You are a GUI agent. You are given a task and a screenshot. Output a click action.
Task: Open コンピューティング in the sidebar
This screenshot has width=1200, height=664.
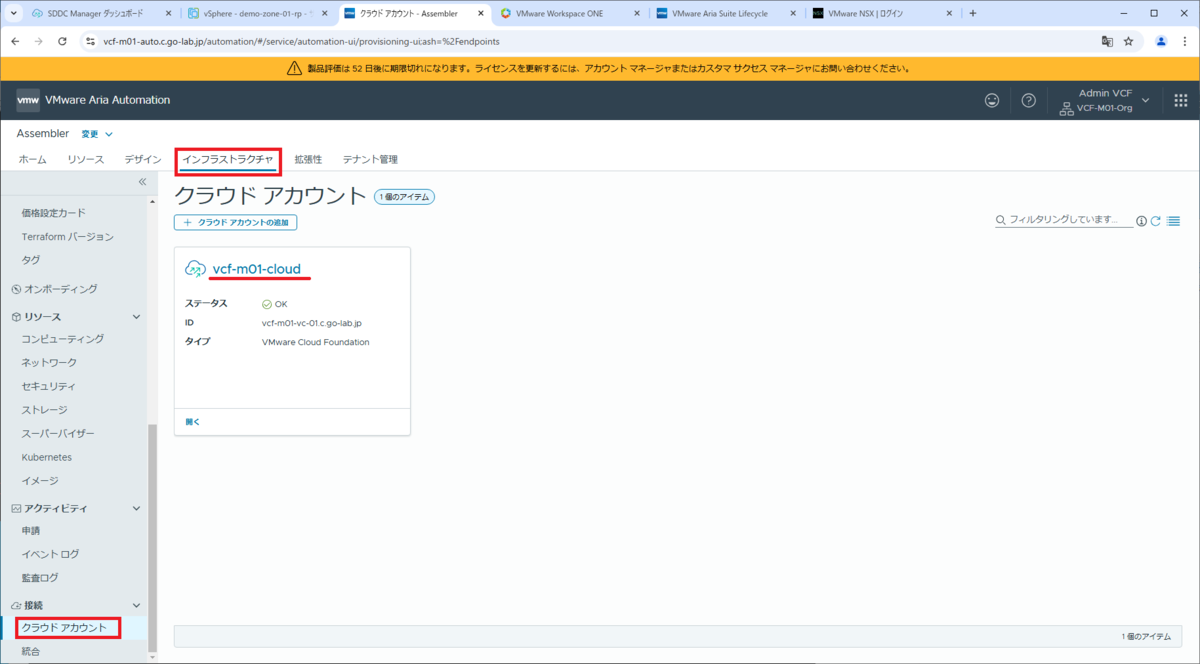pyautogui.click(x=63, y=339)
